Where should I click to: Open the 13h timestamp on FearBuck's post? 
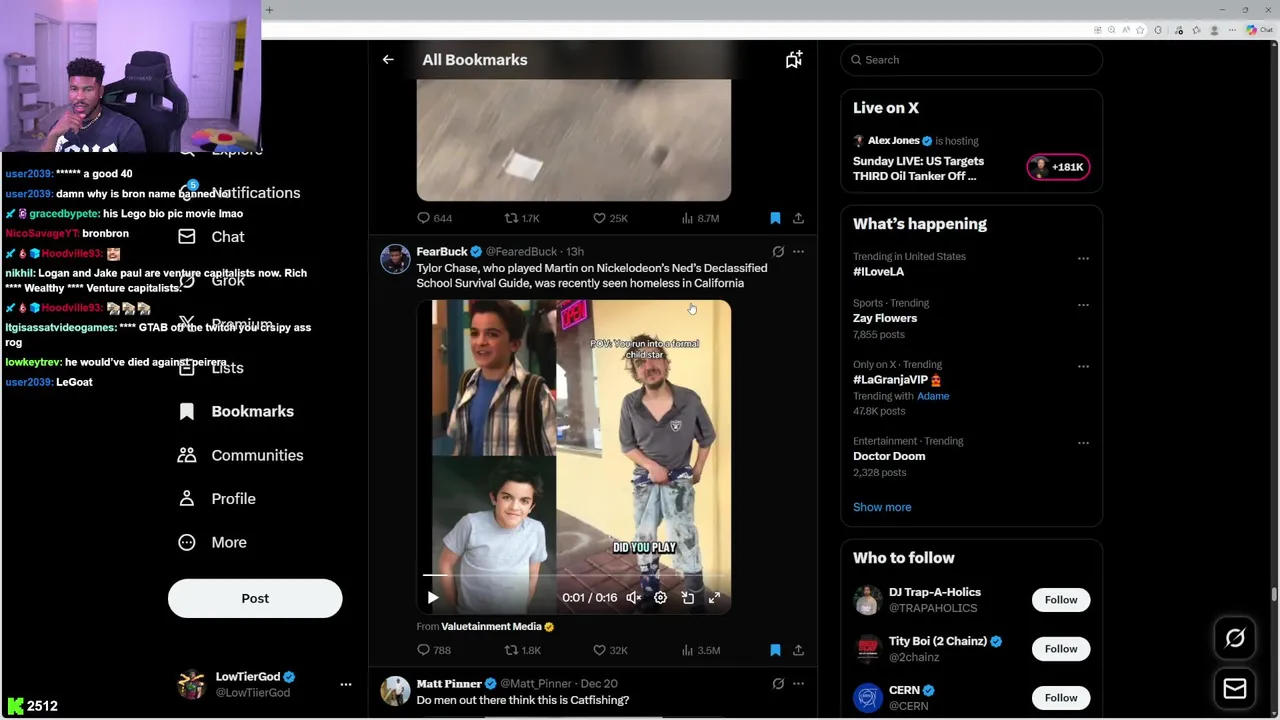click(x=575, y=252)
